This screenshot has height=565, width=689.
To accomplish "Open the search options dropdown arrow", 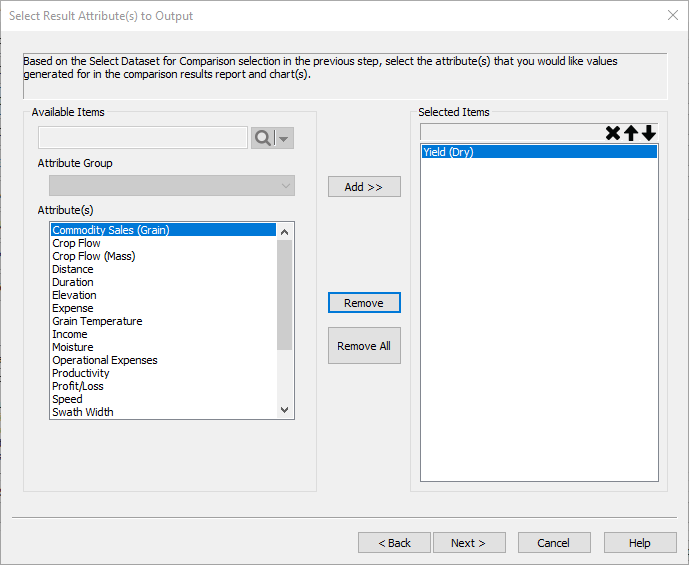I will pos(284,138).
